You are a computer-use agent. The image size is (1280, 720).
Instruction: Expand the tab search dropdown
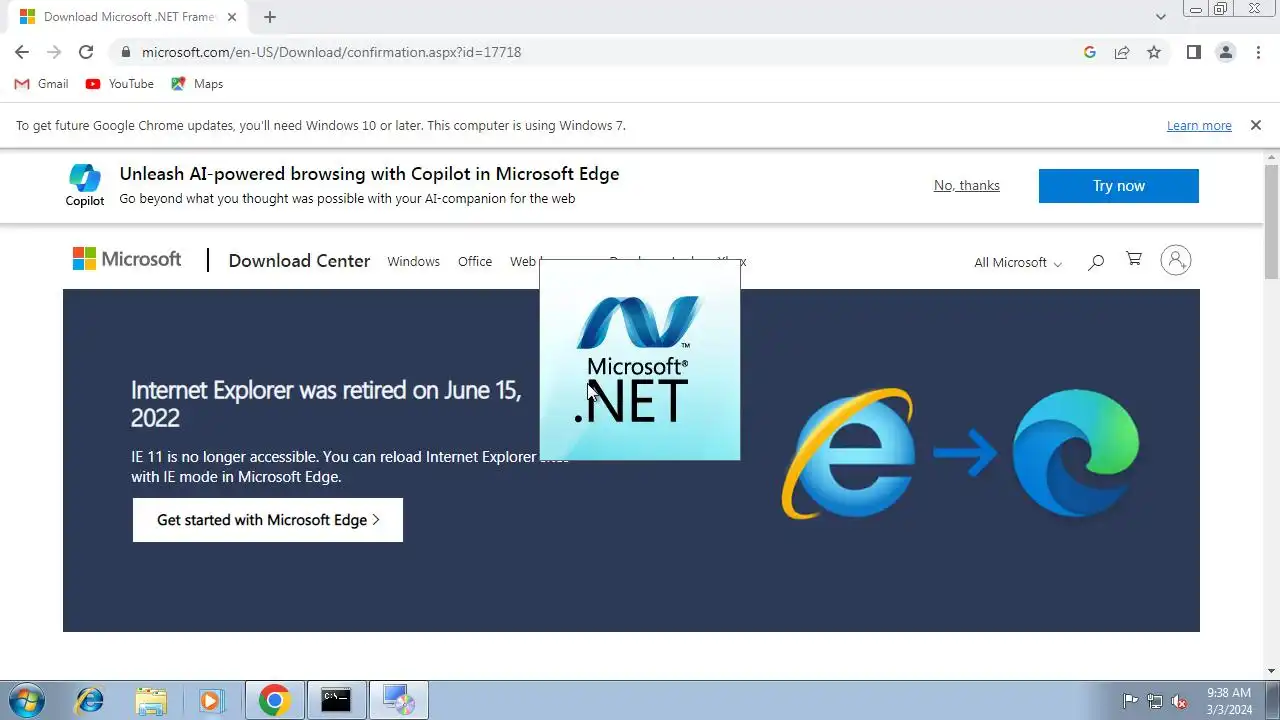(1161, 17)
